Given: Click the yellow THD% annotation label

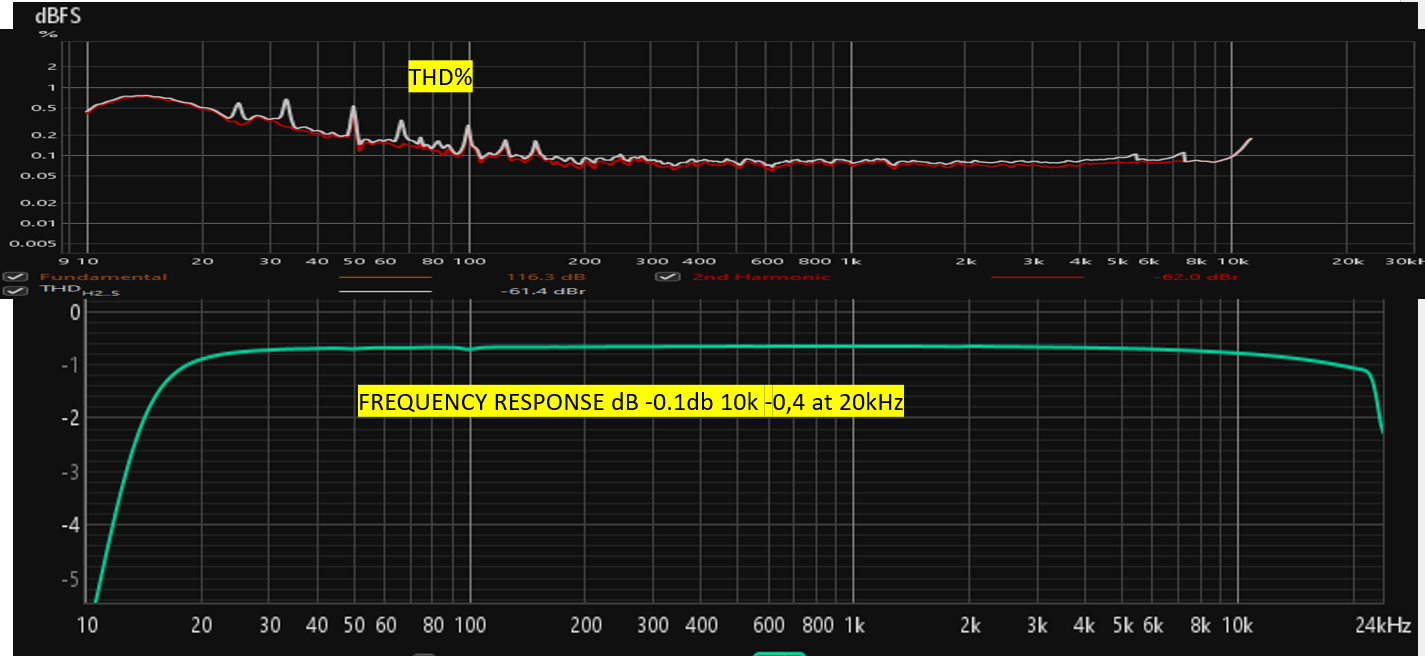Looking at the screenshot, I should (440, 76).
